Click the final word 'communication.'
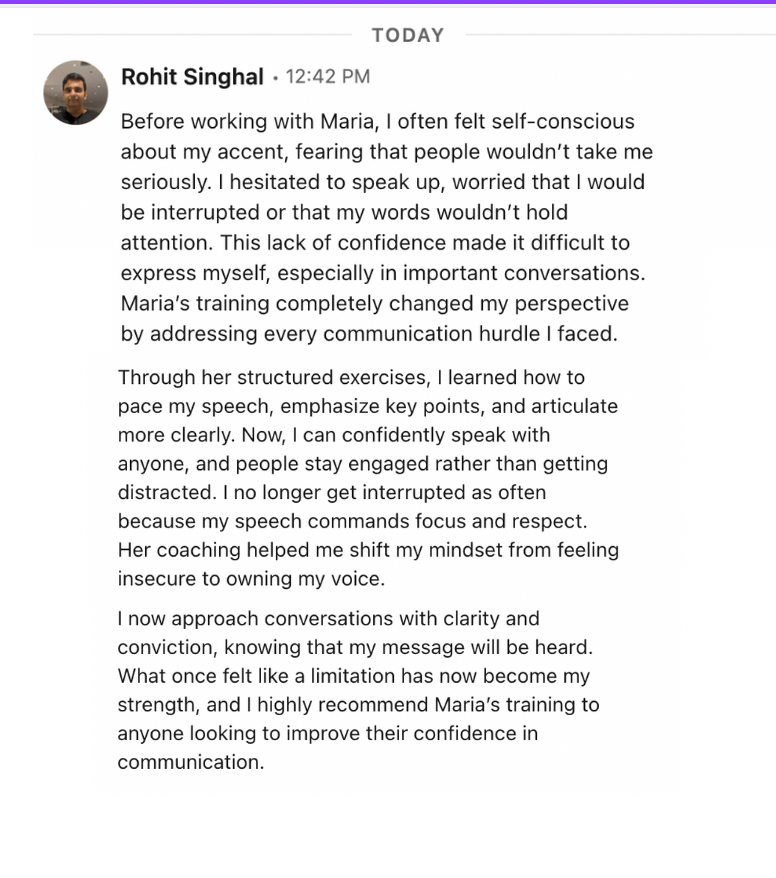 [191, 763]
